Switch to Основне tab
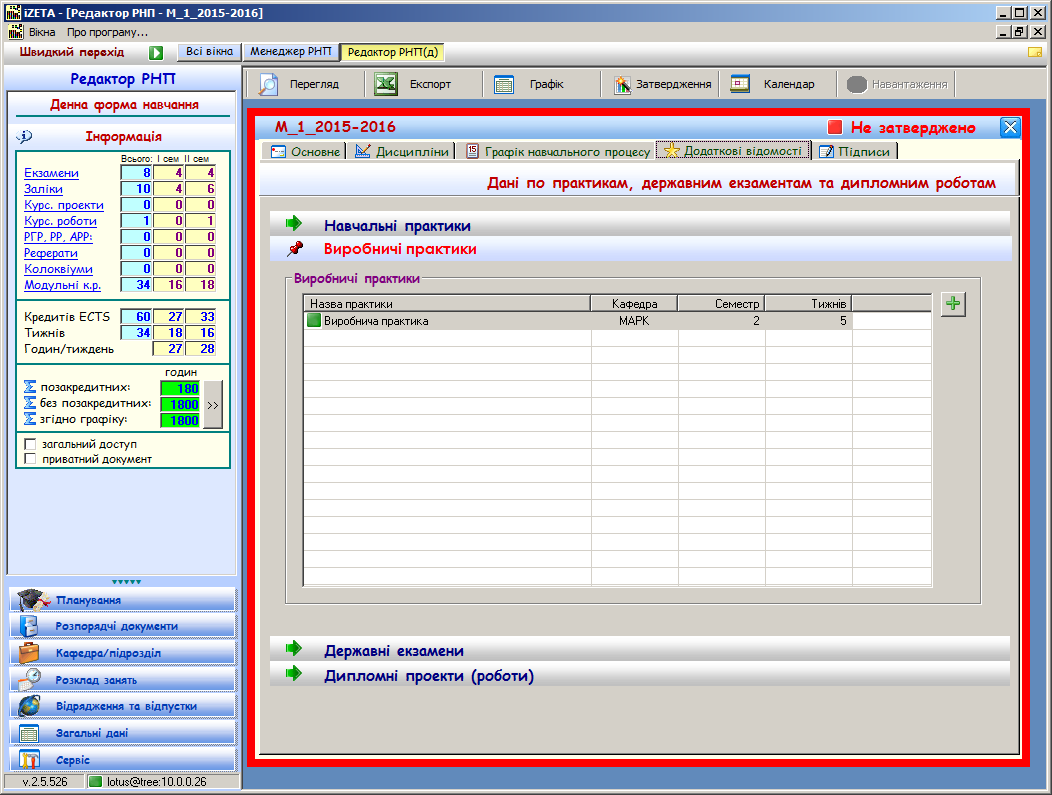 tap(305, 152)
